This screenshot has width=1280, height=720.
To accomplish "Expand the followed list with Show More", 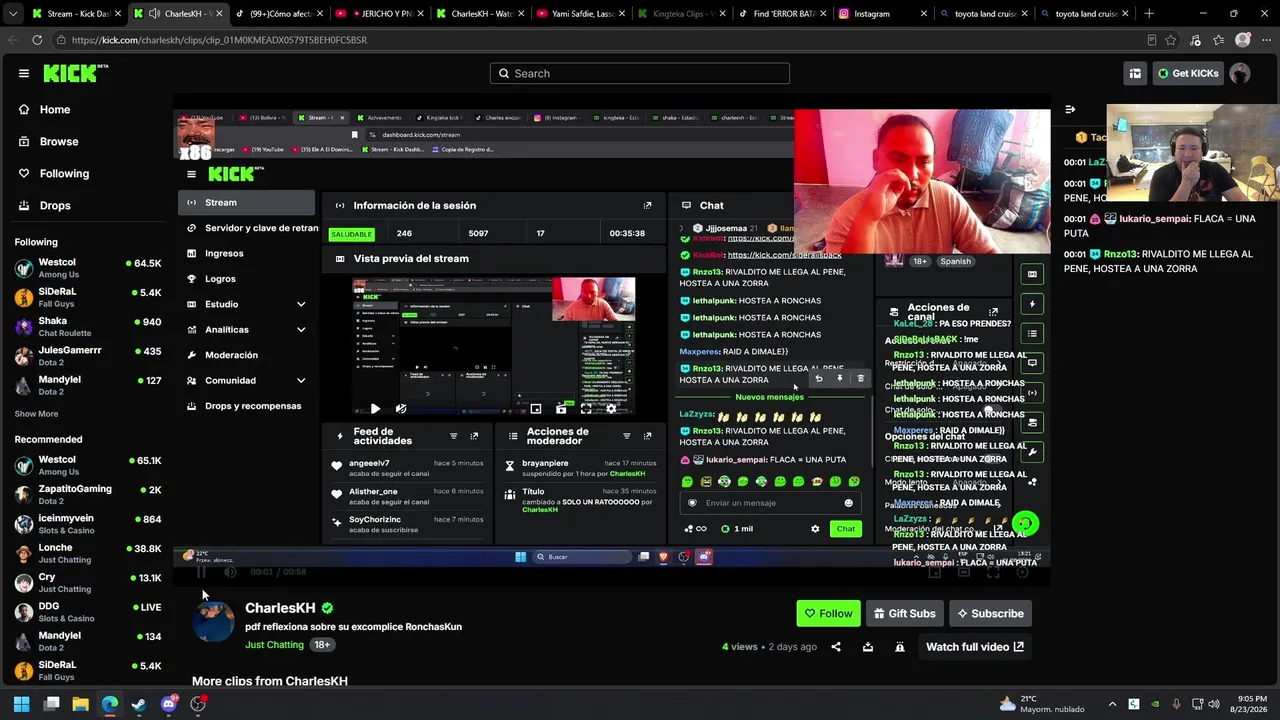I will tap(36, 414).
